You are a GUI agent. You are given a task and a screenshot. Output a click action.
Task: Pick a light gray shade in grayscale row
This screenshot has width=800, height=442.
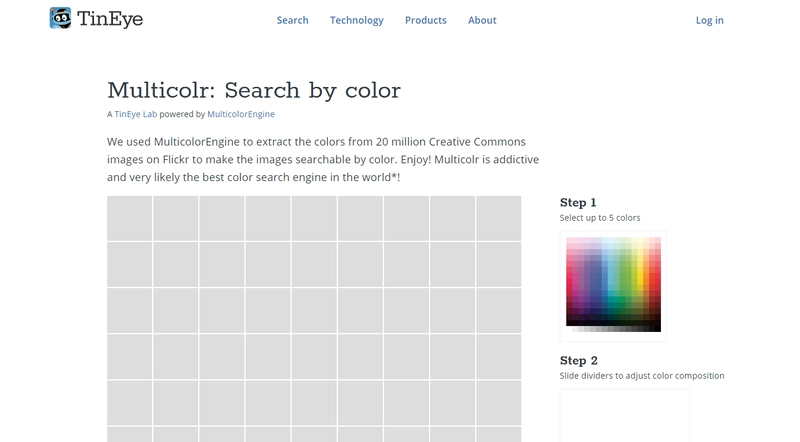coord(582,329)
